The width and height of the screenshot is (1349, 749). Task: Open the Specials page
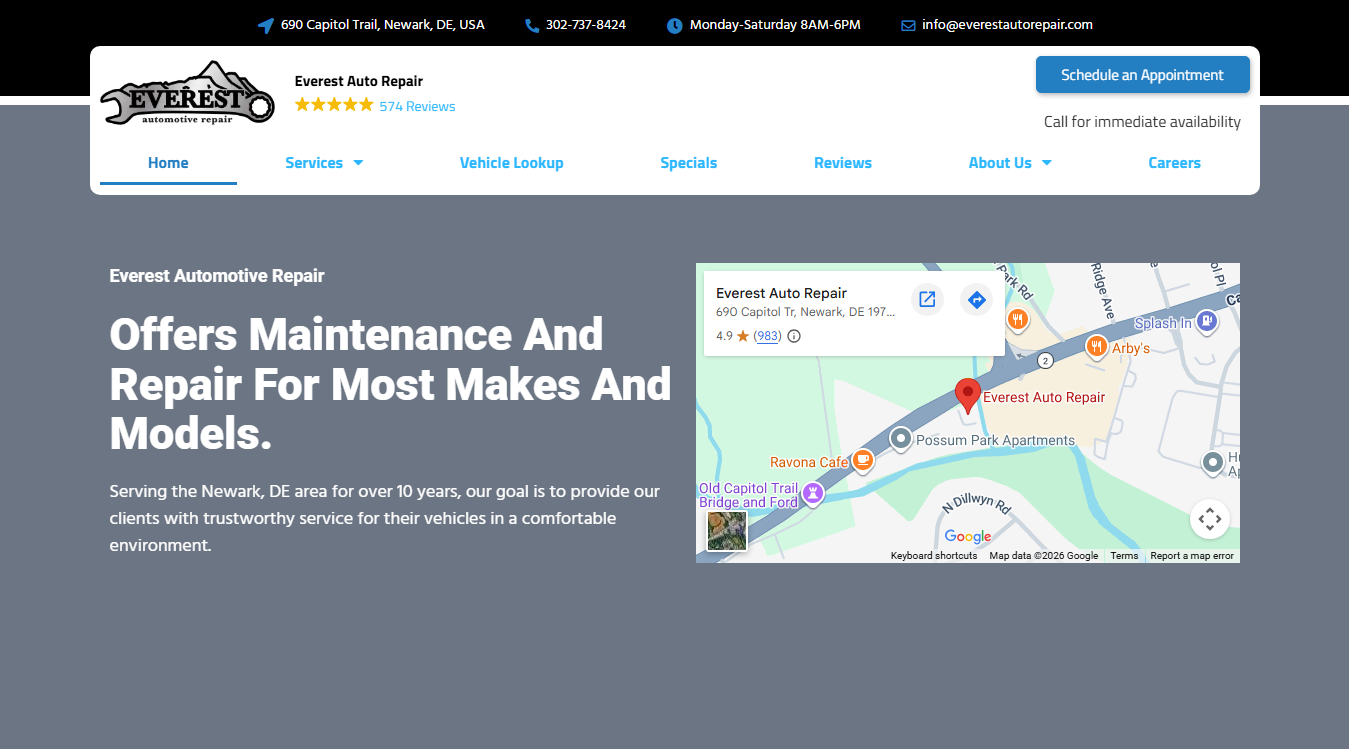tap(688, 163)
